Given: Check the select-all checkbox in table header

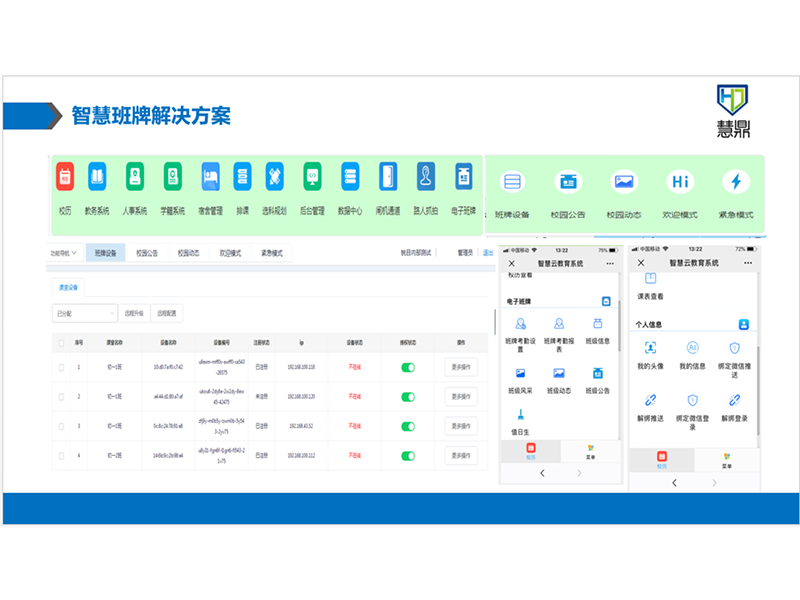Looking at the screenshot, I should (x=59, y=342).
